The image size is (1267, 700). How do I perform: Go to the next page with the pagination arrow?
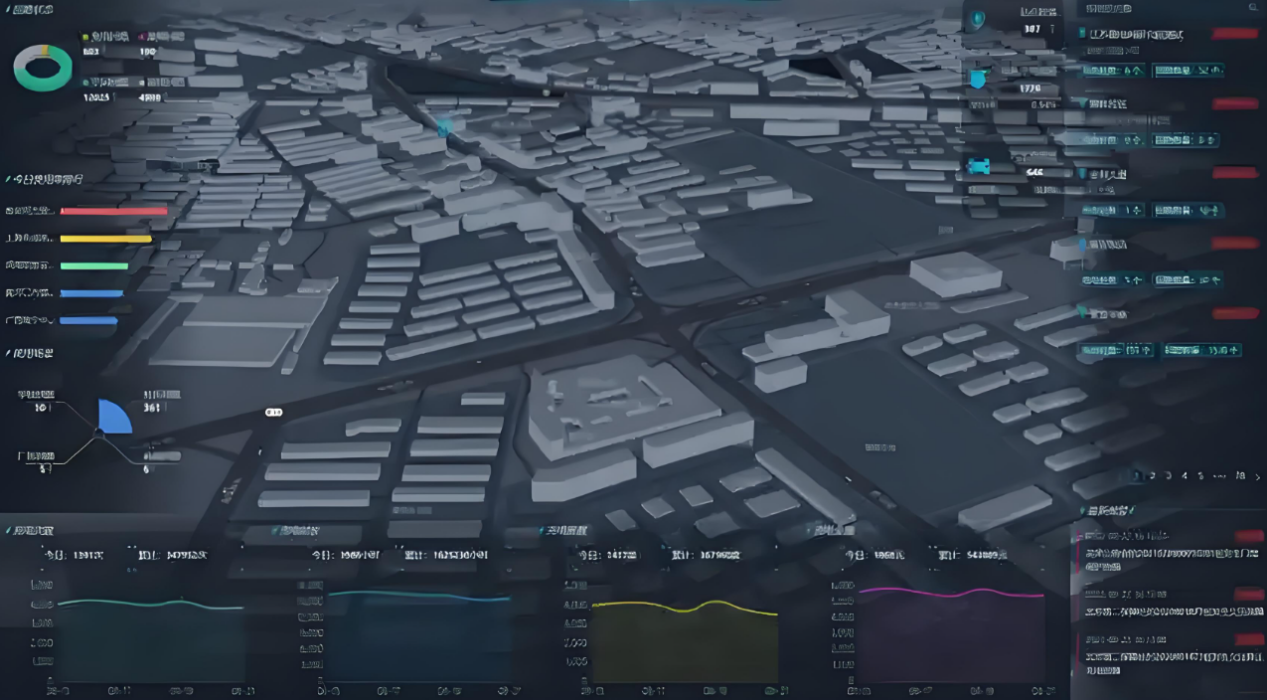point(1257,477)
